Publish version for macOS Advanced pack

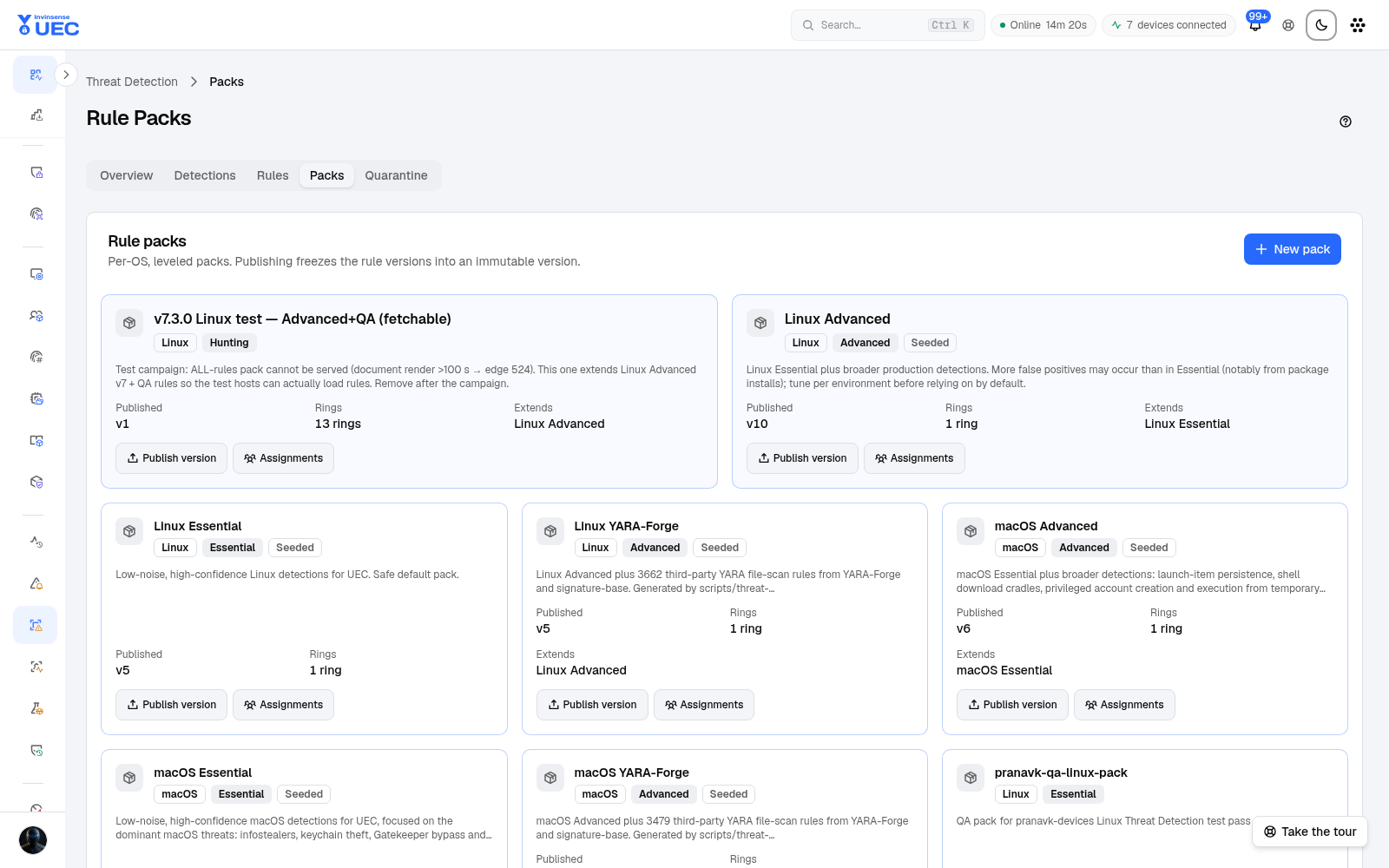[1012, 705]
